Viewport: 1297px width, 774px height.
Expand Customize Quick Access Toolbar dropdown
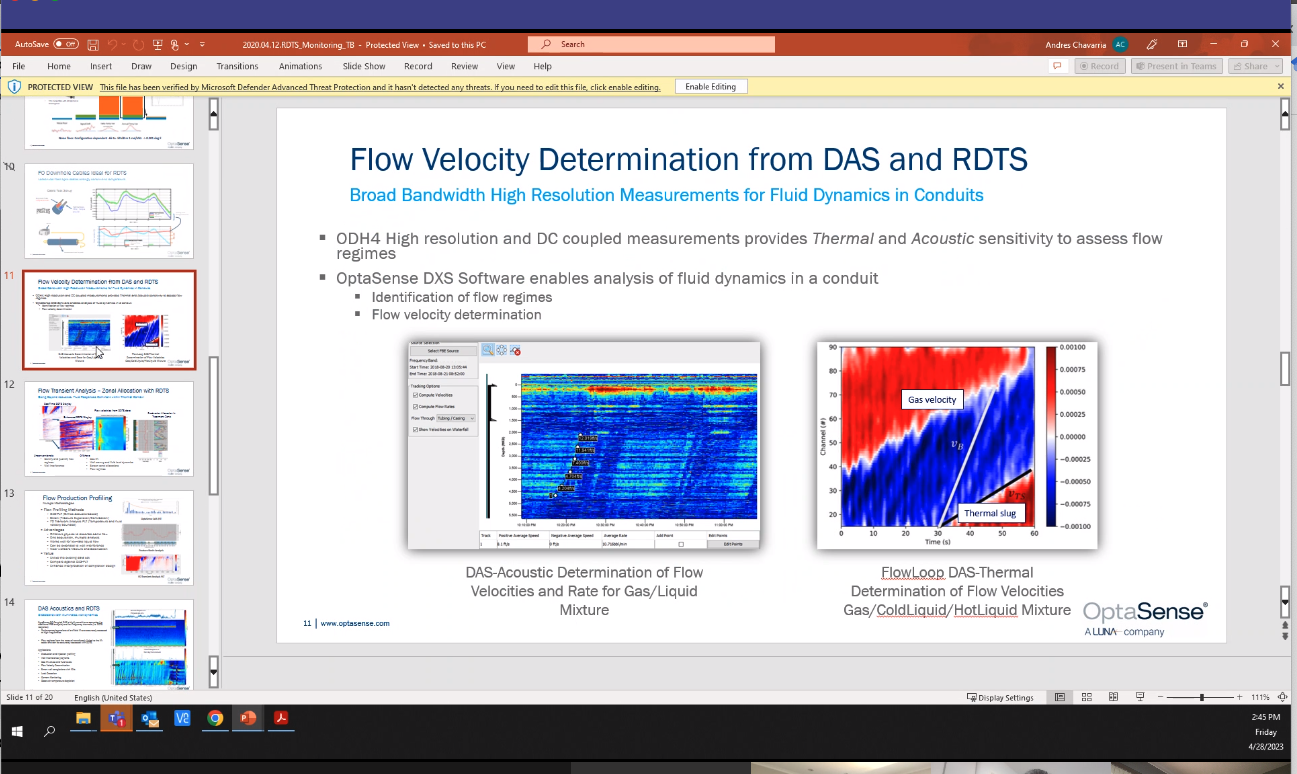pos(202,44)
